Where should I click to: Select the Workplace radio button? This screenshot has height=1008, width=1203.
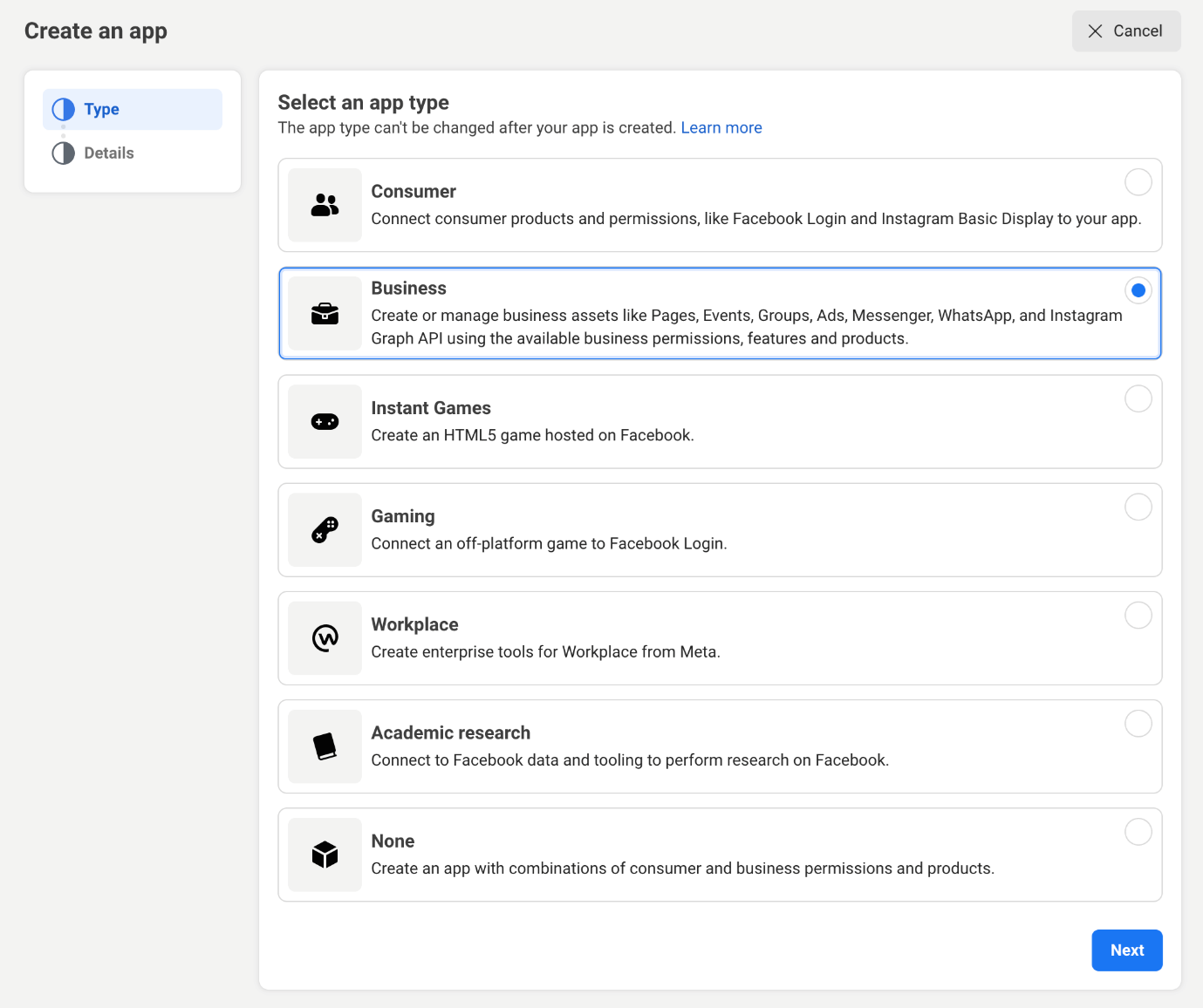click(x=1138, y=615)
